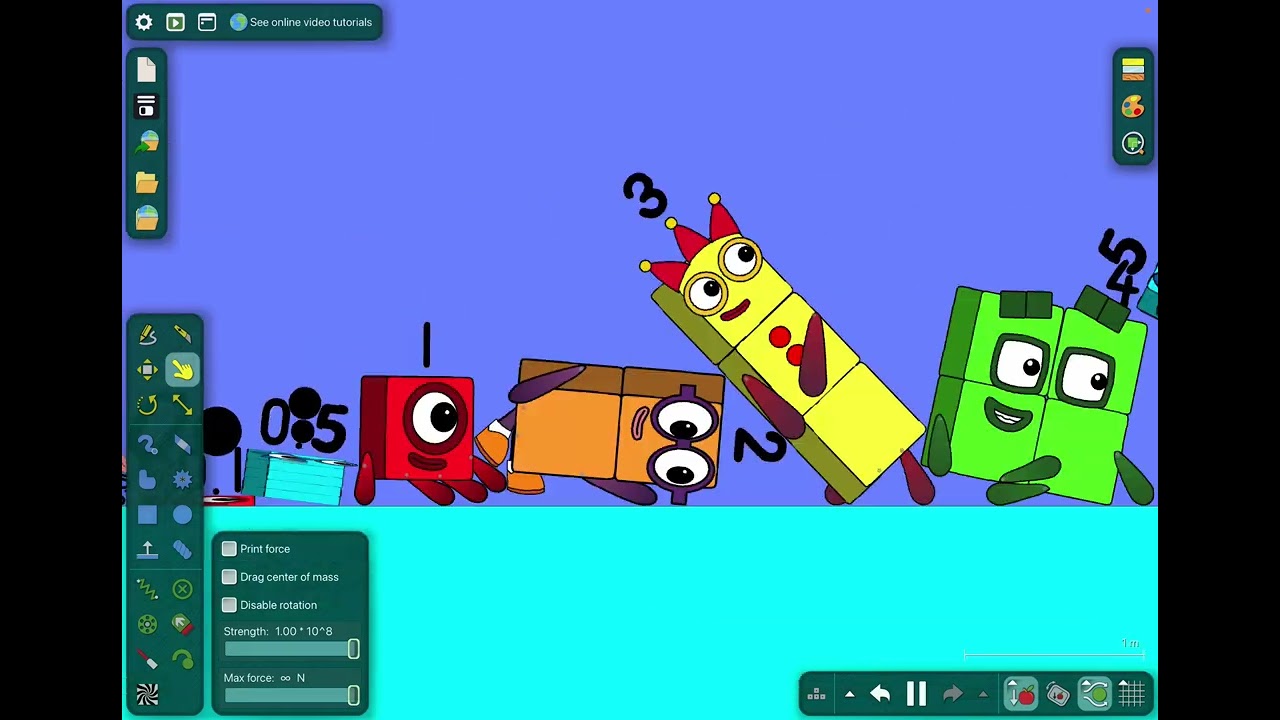
Task: Select the Scale tool
Action: 182,405
